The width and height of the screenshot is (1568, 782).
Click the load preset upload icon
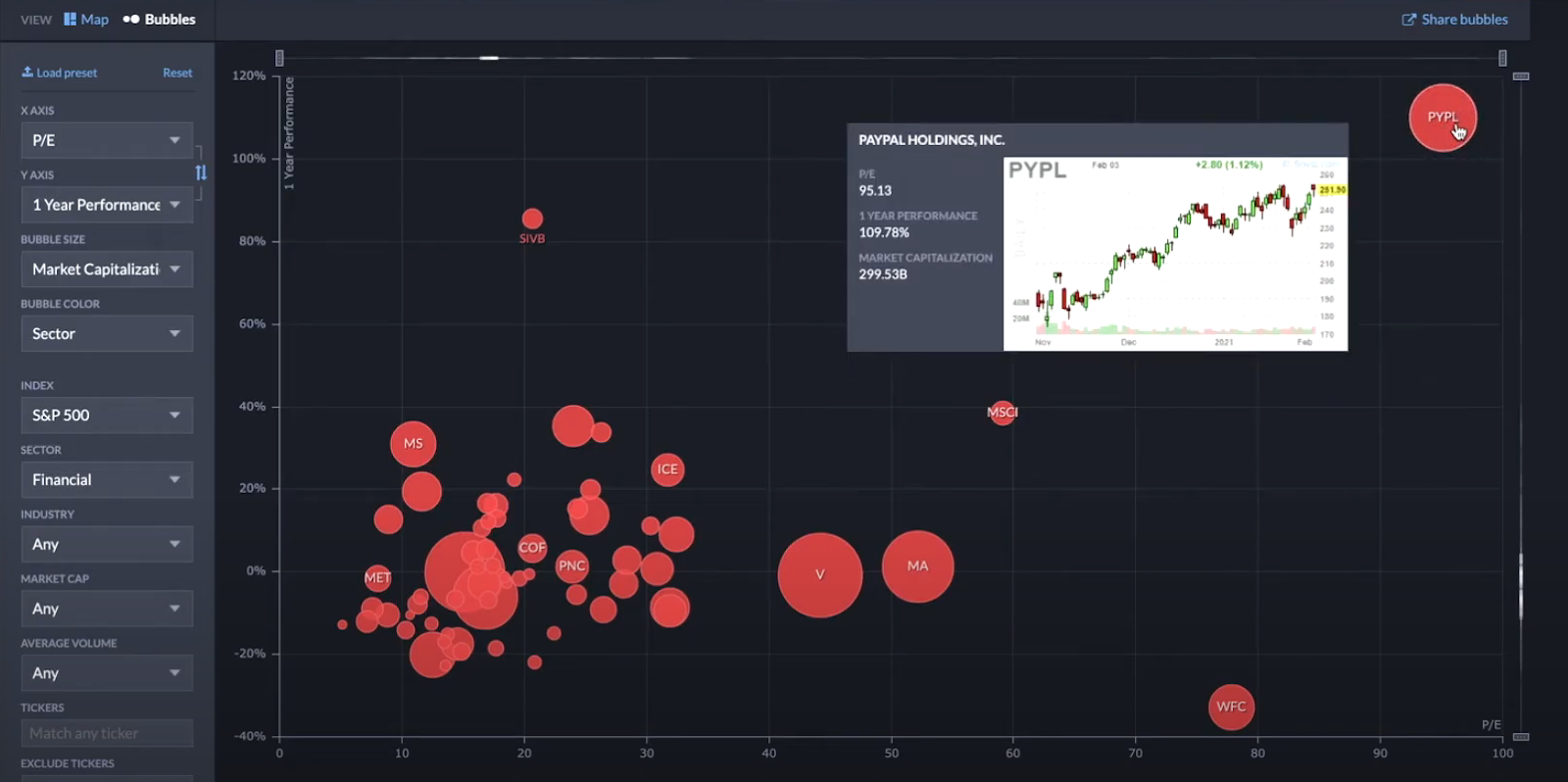(x=27, y=72)
